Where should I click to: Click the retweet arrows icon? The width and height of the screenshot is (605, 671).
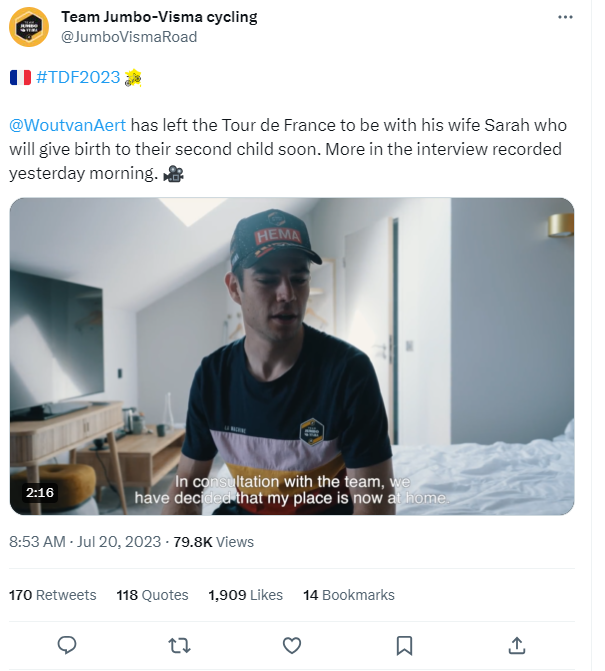[x=179, y=644]
